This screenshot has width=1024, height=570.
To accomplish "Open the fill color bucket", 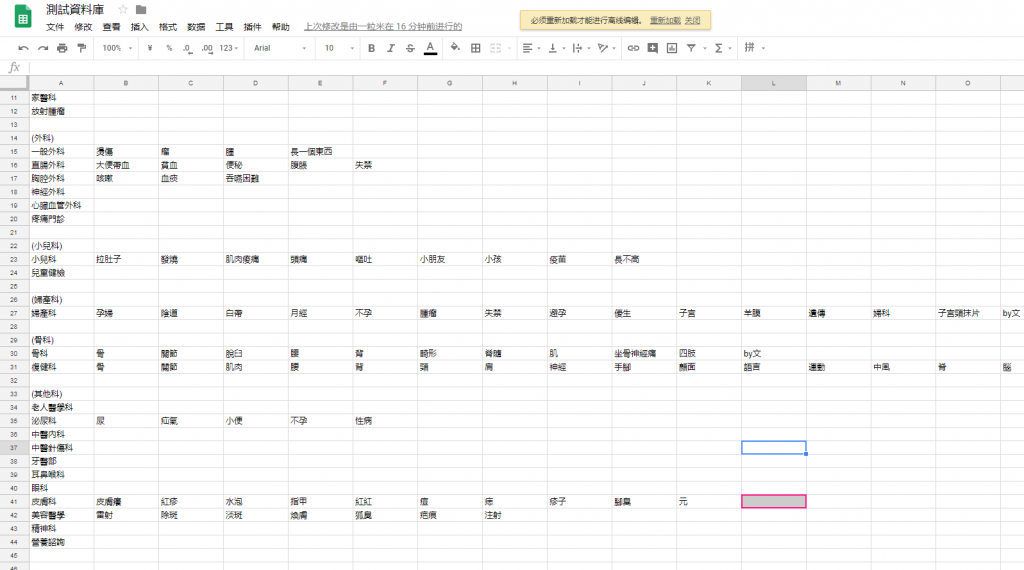I will coord(455,48).
